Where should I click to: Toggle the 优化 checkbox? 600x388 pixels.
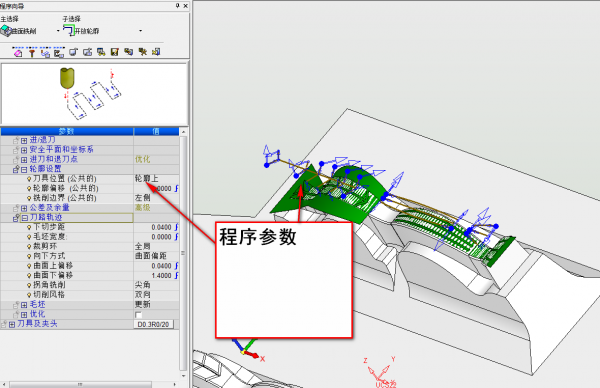(x=139, y=315)
